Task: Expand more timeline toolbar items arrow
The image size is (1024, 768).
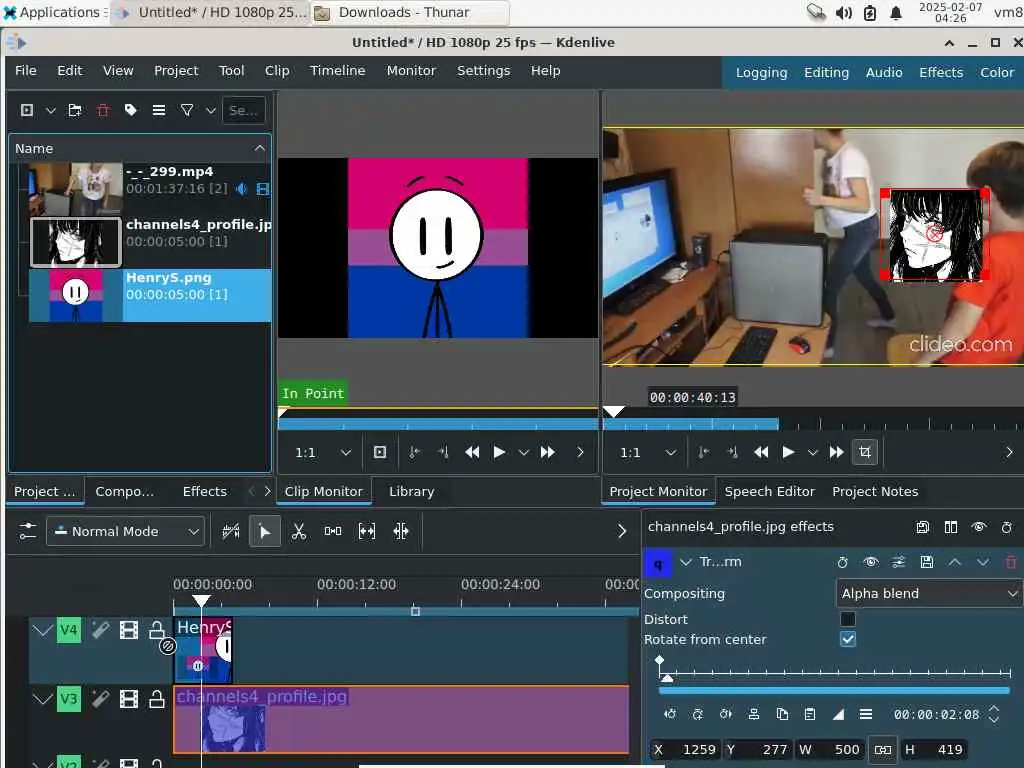Action: pyautogui.click(x=622, y=531)
